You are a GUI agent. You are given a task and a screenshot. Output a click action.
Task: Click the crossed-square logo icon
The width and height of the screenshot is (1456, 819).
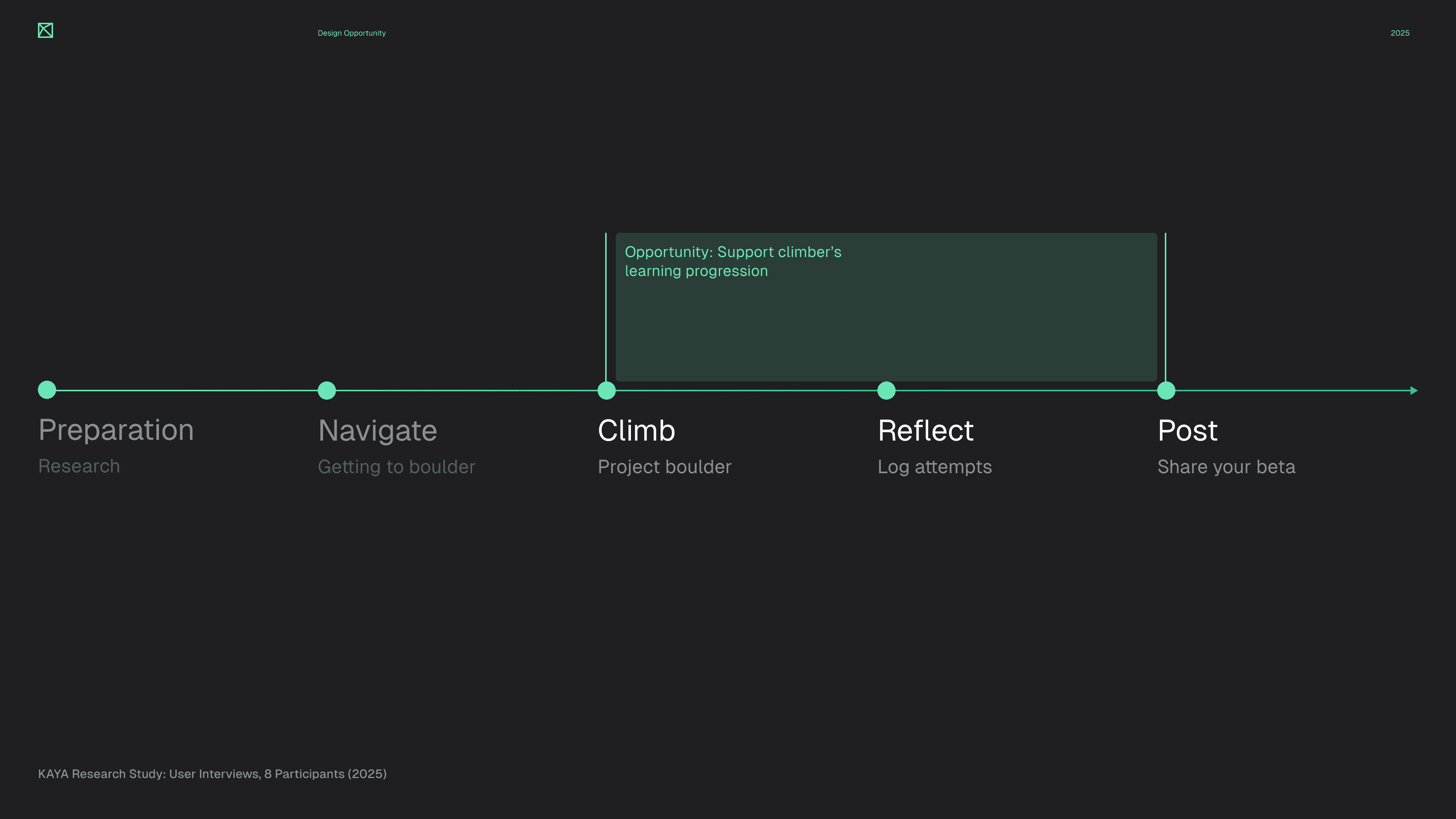(x=45, y=30)
